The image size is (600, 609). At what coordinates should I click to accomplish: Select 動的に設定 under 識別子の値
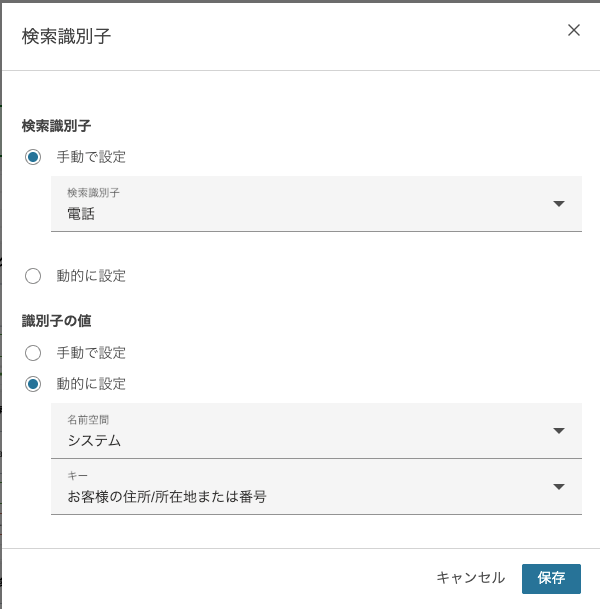[x=34, y=383]
